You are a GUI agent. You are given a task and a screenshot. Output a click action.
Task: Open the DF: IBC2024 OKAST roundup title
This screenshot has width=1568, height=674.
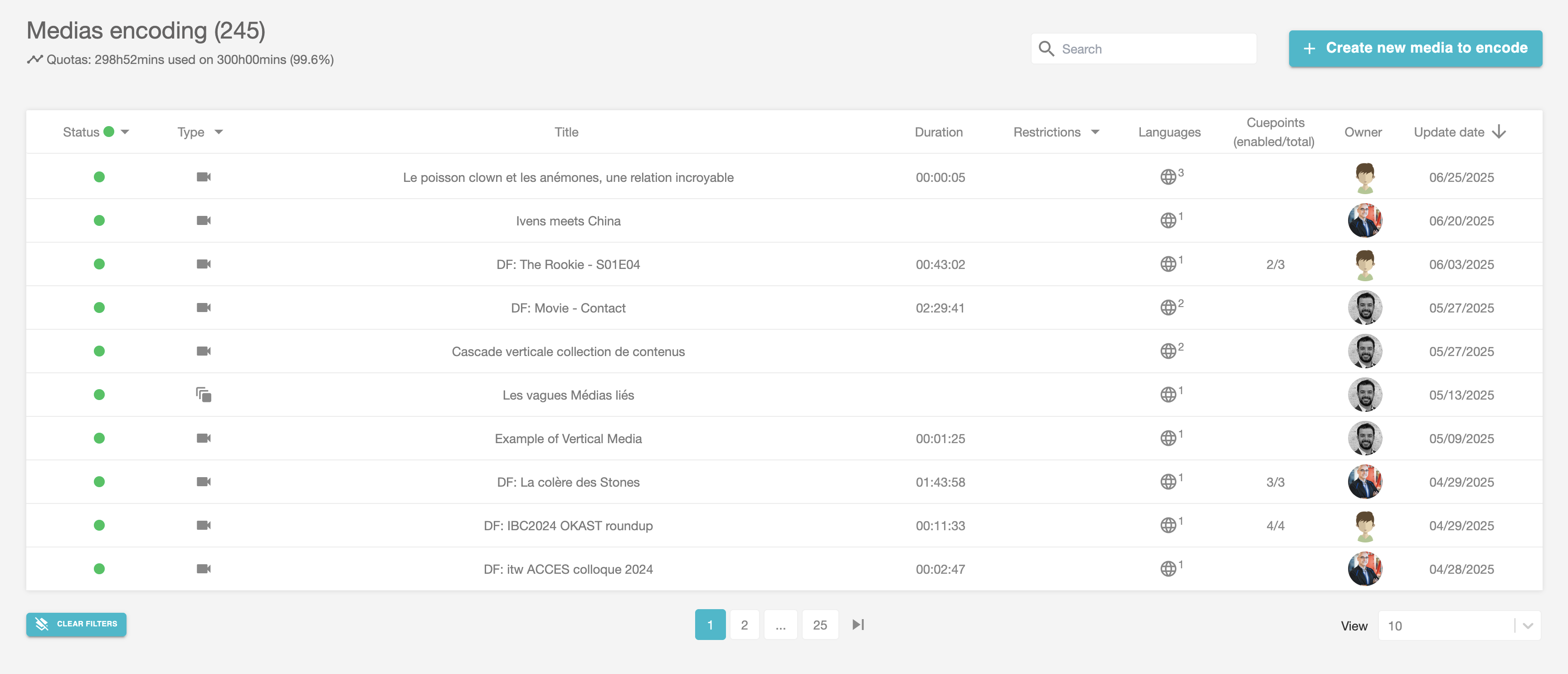[568, 525]
